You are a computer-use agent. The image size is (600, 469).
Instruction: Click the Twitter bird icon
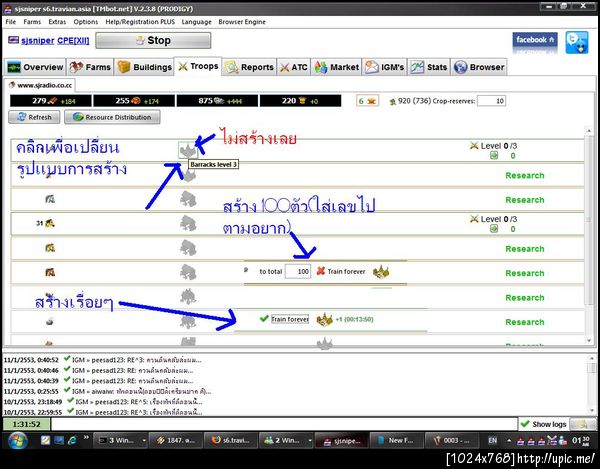[577, 42]
